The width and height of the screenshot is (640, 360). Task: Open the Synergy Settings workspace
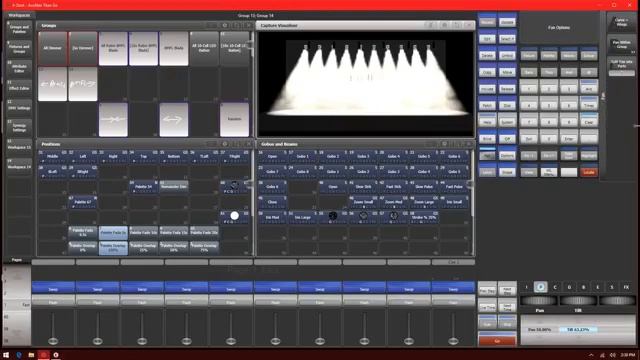(x=19, y=128)
